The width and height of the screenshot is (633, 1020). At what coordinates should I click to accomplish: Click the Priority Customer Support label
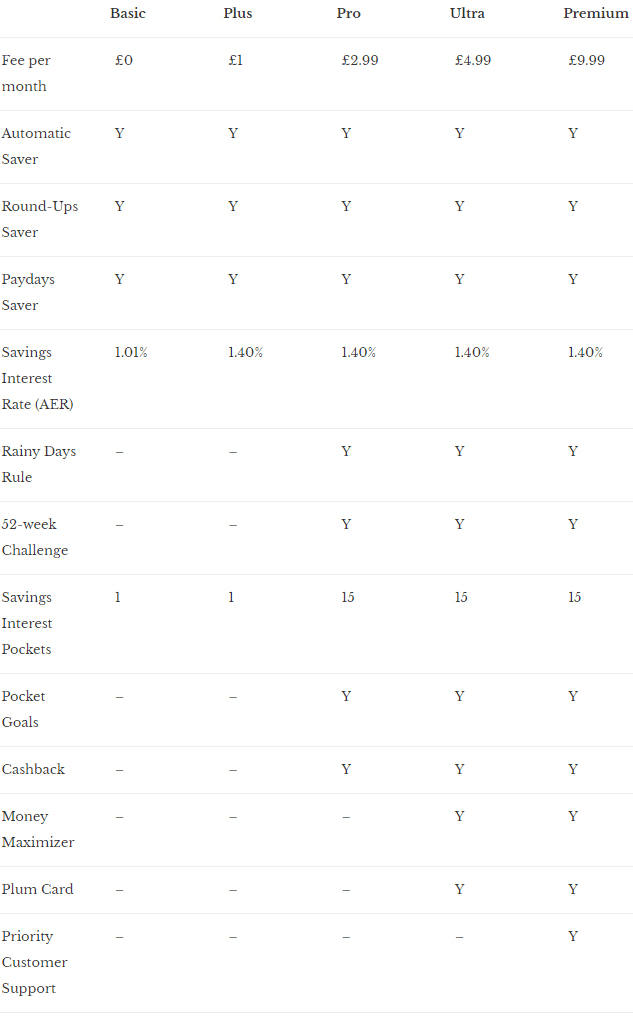click(x=34, y=961)
